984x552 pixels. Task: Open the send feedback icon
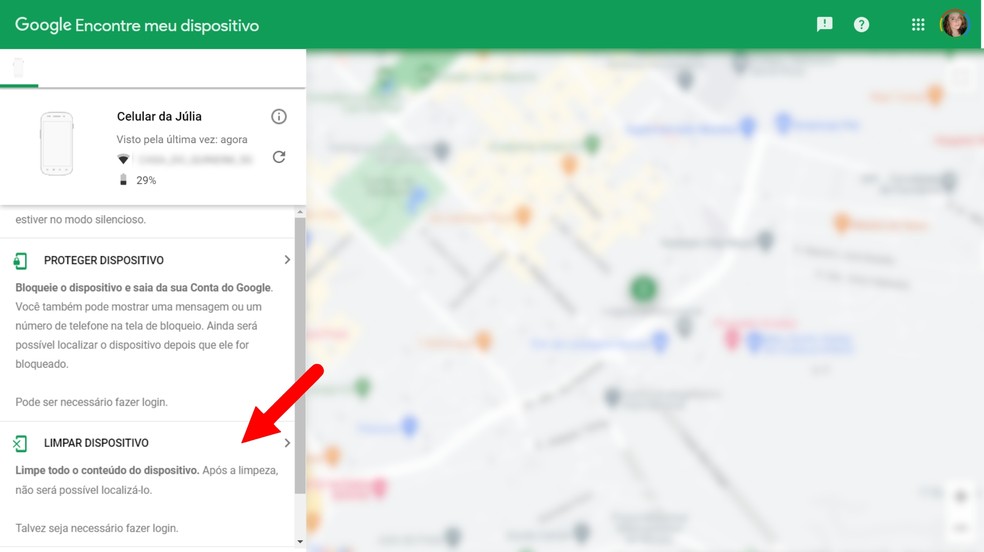click(824, 24)
